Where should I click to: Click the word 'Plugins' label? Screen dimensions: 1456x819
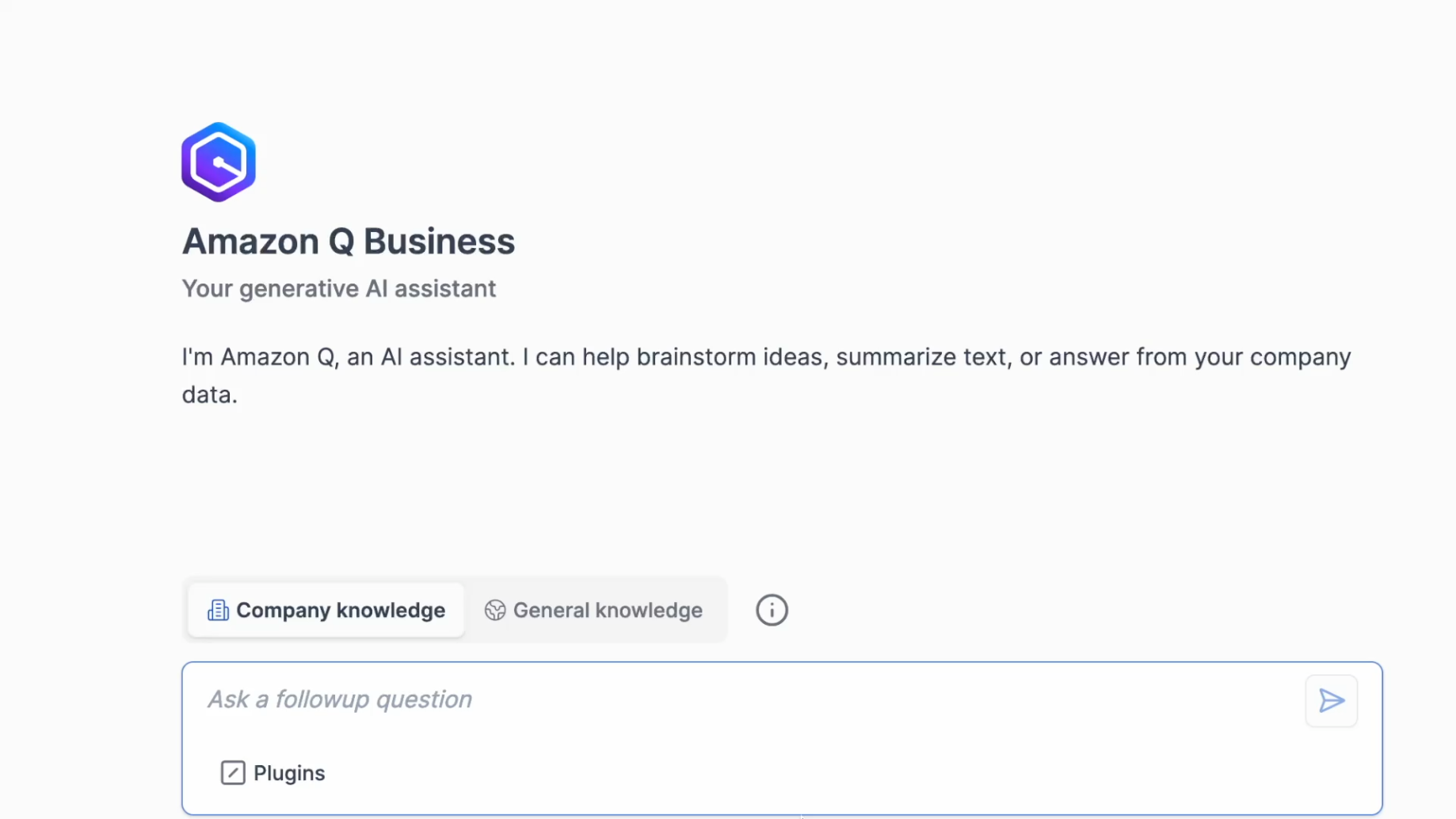289,773
